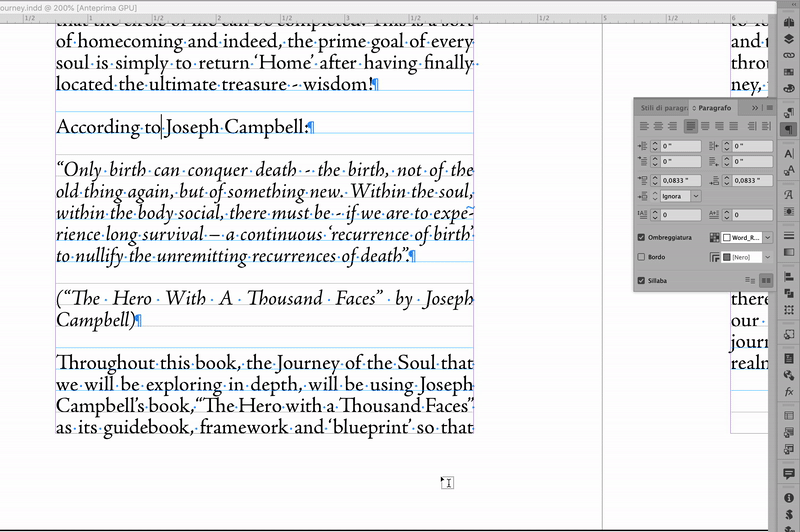Viewport: 800px width, 532px height.
Task: Click the right indent value field
Action: [753, 146]
